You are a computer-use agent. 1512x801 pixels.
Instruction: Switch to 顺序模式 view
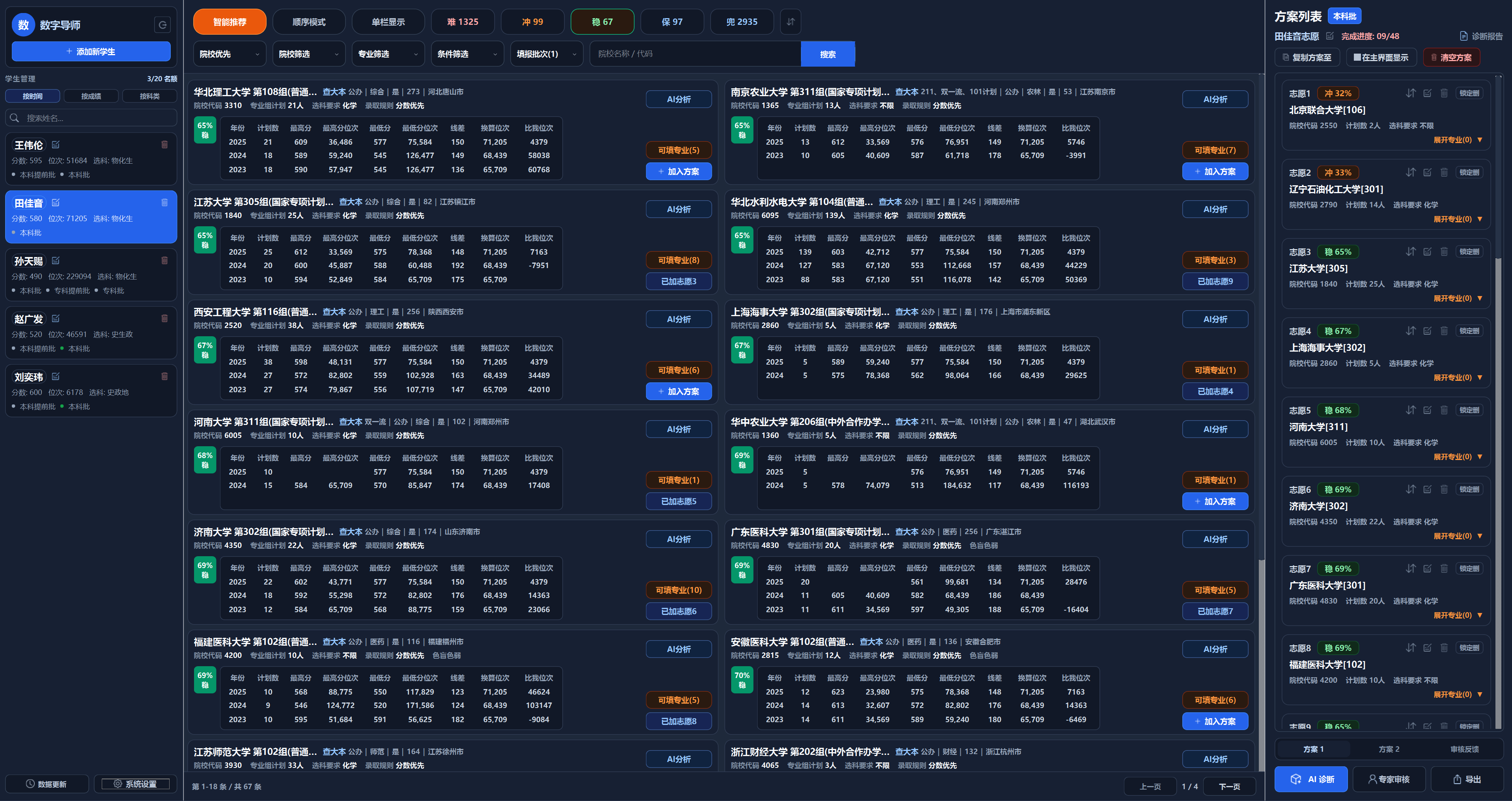point(309,22)
